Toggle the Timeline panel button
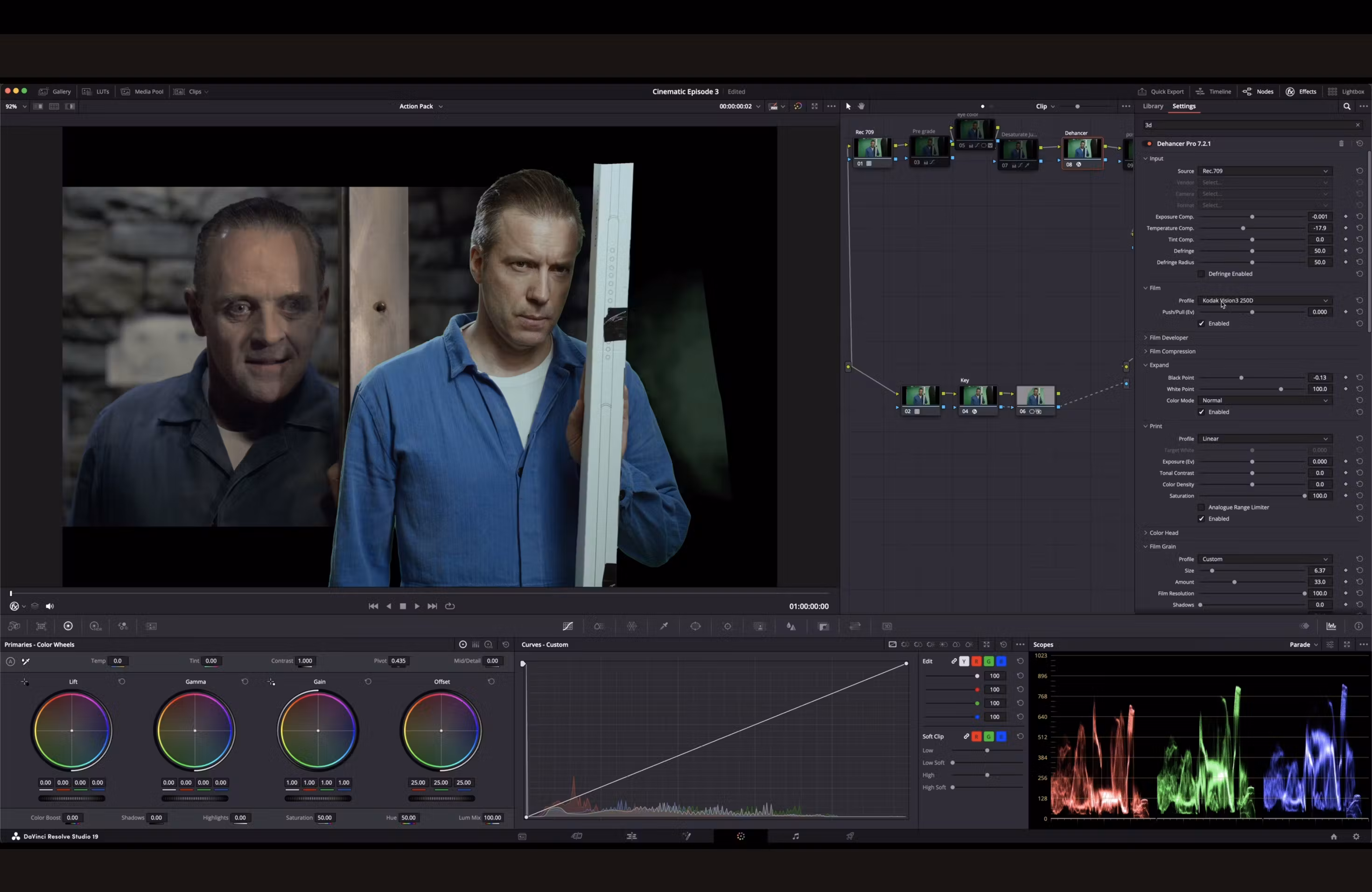This screenshot has width=1372, height=892. tap(1213, 91)
